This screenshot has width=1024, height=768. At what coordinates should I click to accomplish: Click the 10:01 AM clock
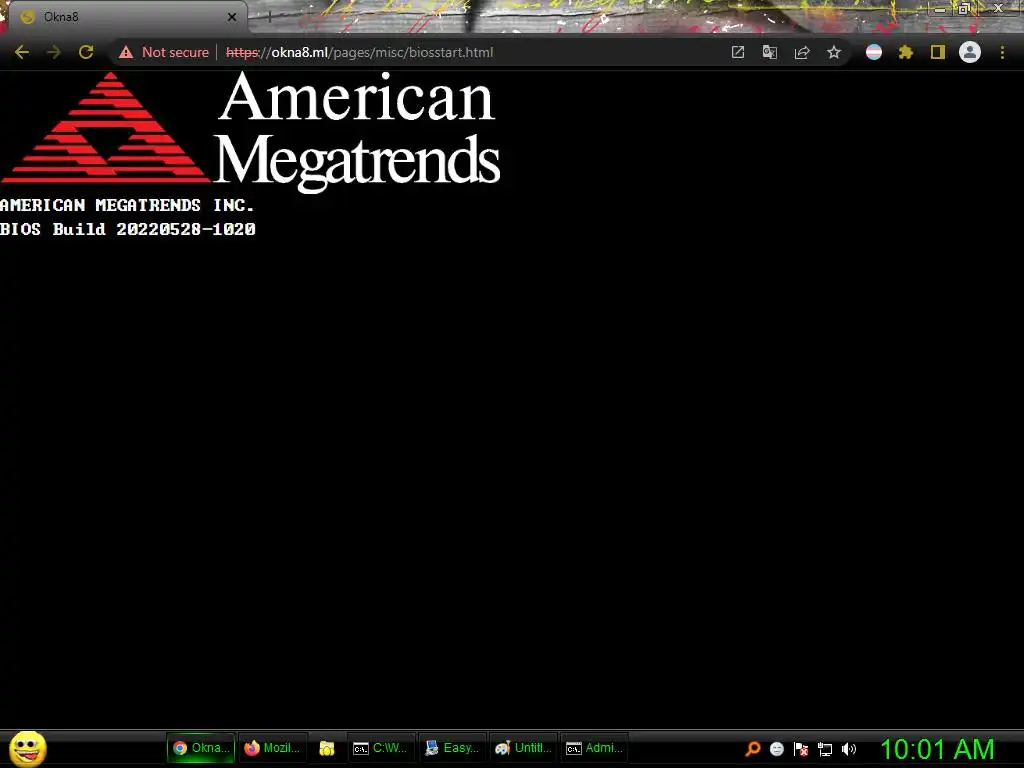pos(937,749)
